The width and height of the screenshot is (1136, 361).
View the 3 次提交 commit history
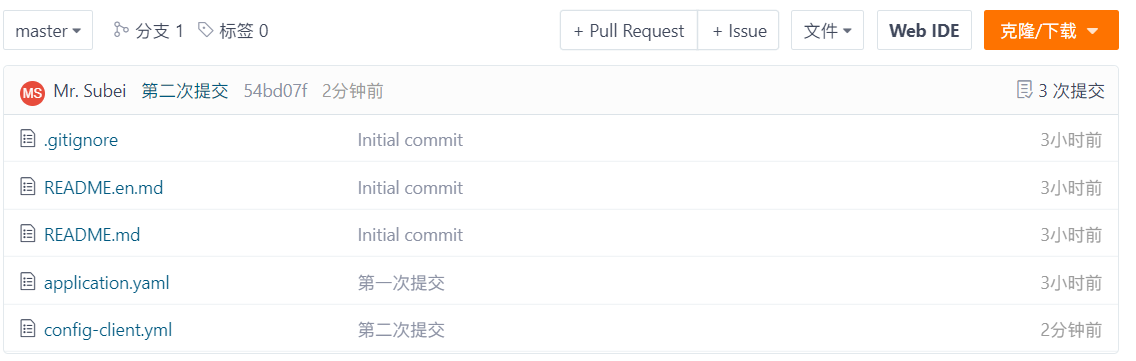pos(1071,91)
